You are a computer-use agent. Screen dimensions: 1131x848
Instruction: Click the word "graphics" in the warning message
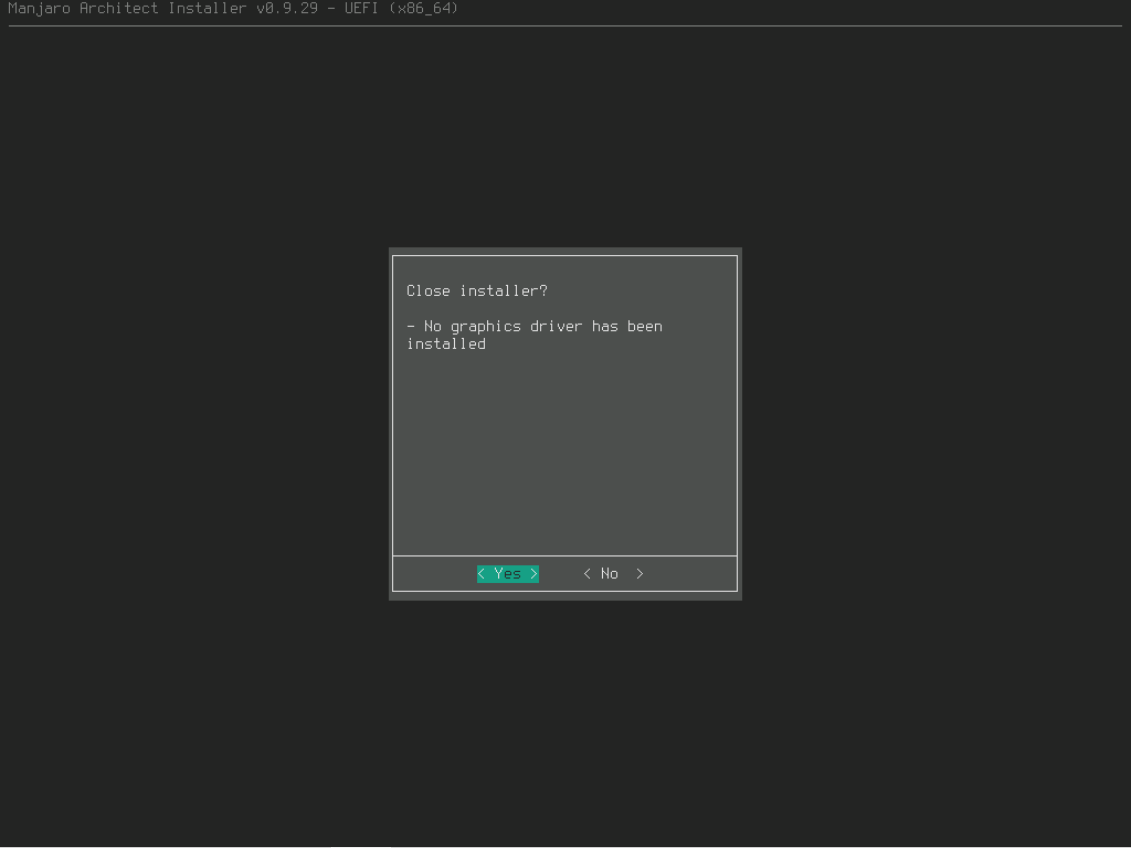tap(486, 326)
